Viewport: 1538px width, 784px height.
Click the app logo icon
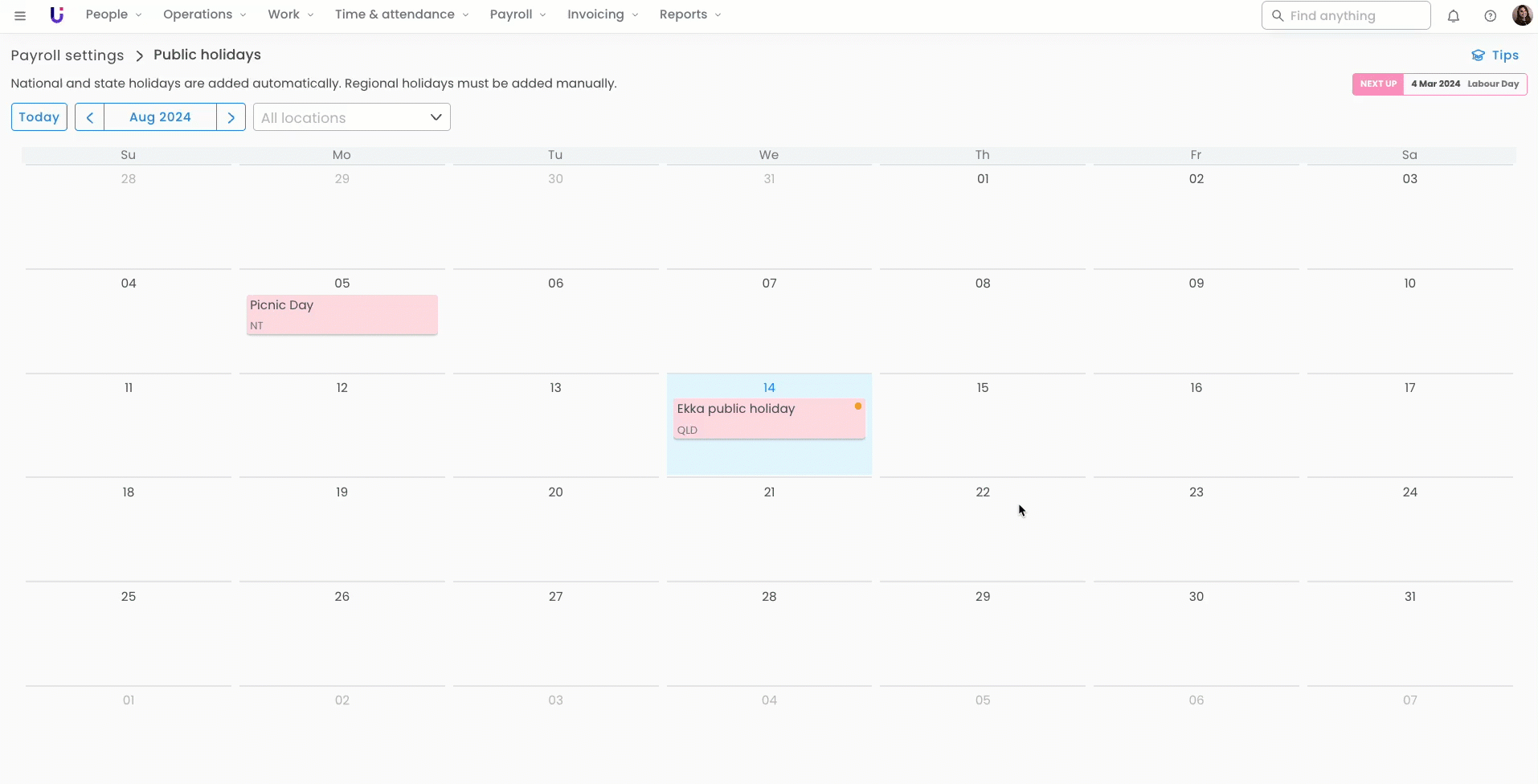pyautogui.click(x=56, y=15)
